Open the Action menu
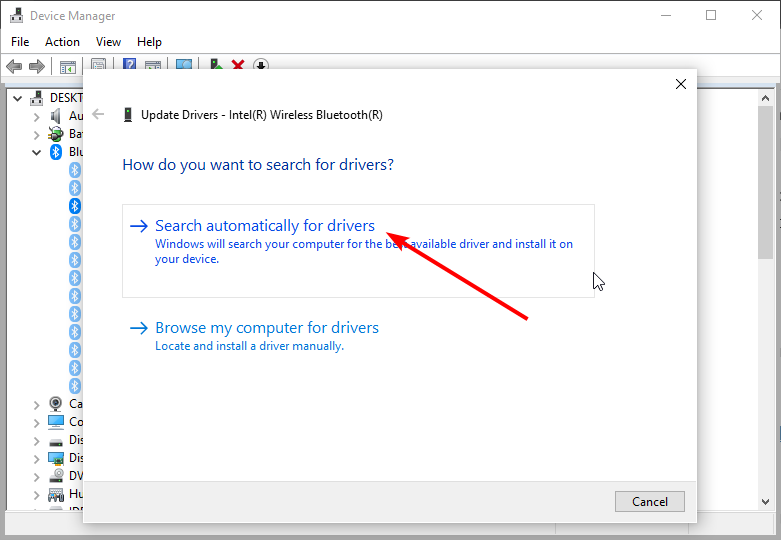The height and width of the screenshot is (540, 781). [62, 42]
